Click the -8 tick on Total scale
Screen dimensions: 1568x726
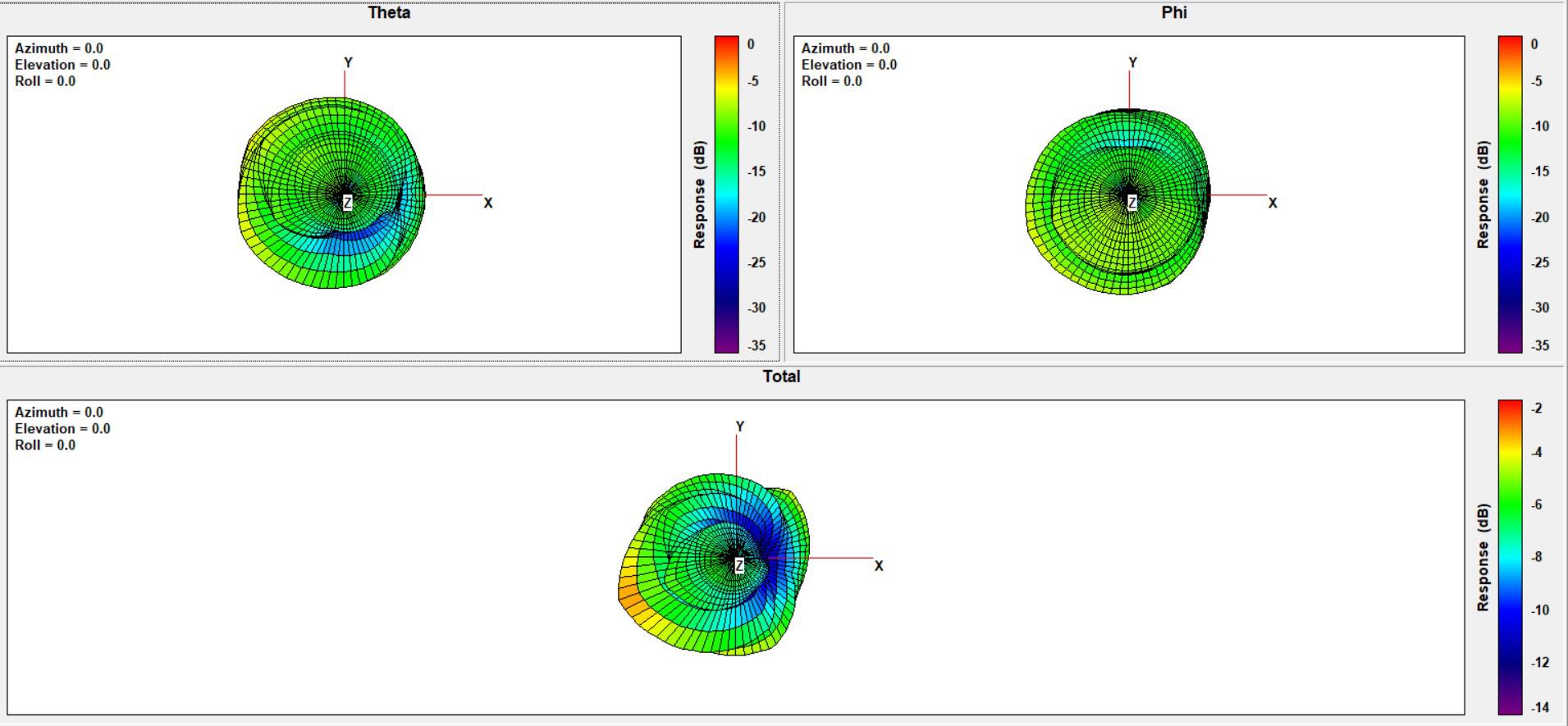coord(1536,557)
